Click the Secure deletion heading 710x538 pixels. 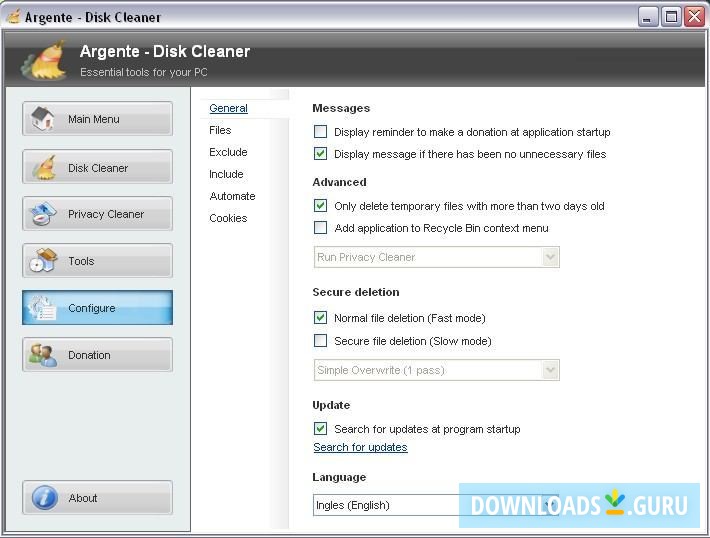pyautogui.click(x=356, y=292)
